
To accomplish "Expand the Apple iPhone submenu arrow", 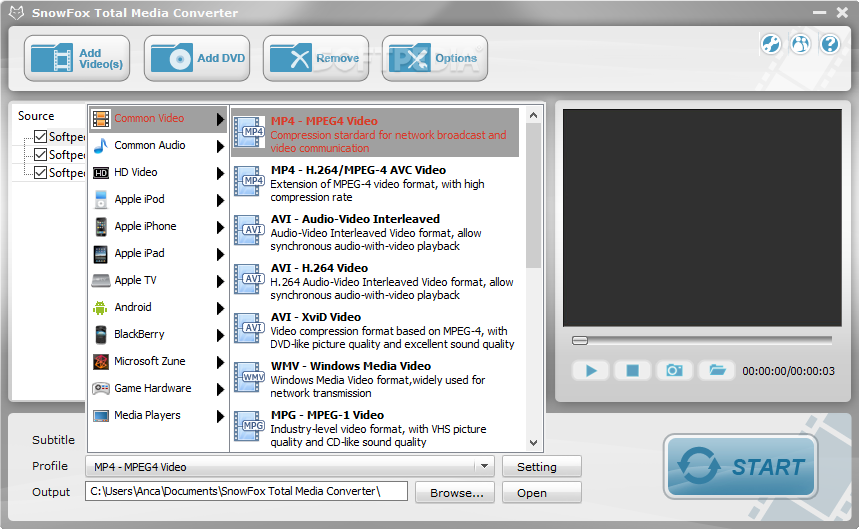I will click(220, 227).
